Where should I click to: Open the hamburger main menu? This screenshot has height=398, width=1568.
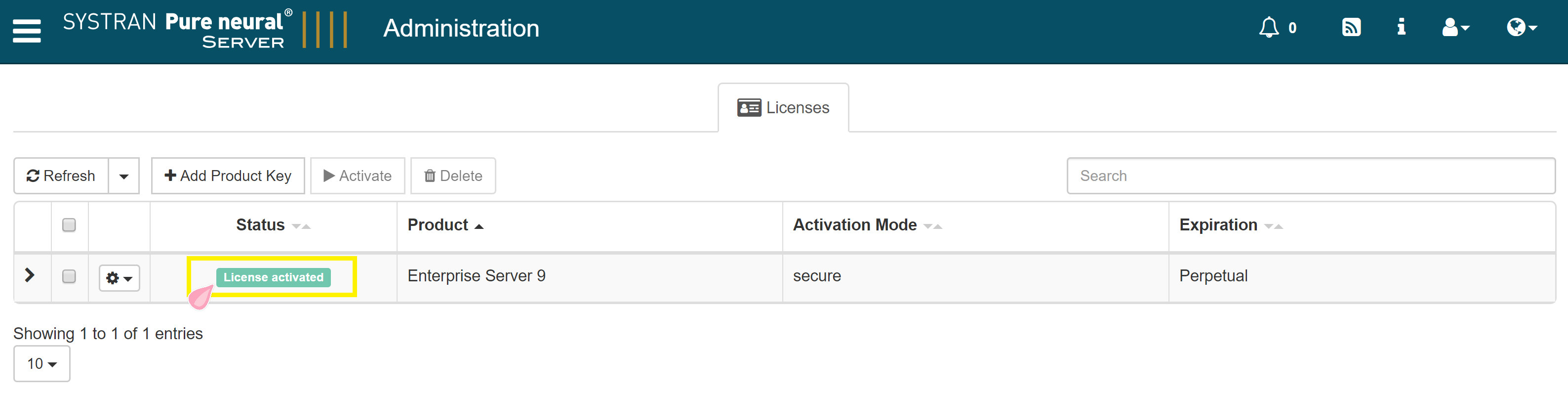[27, 31]
